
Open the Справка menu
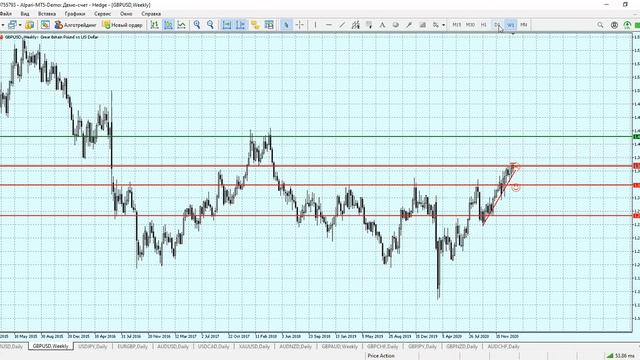point(151,13)
